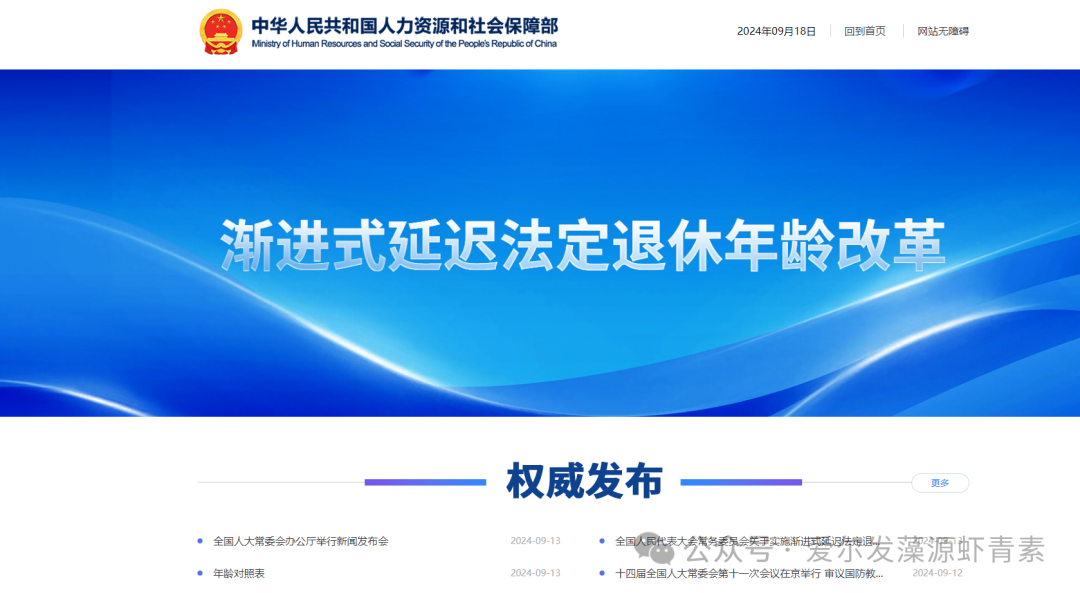Image resolution: width=1080 pixels, height=593 pixels.
Task: Click the English ministry subtitle text
Action: click(x=404, y=44)
